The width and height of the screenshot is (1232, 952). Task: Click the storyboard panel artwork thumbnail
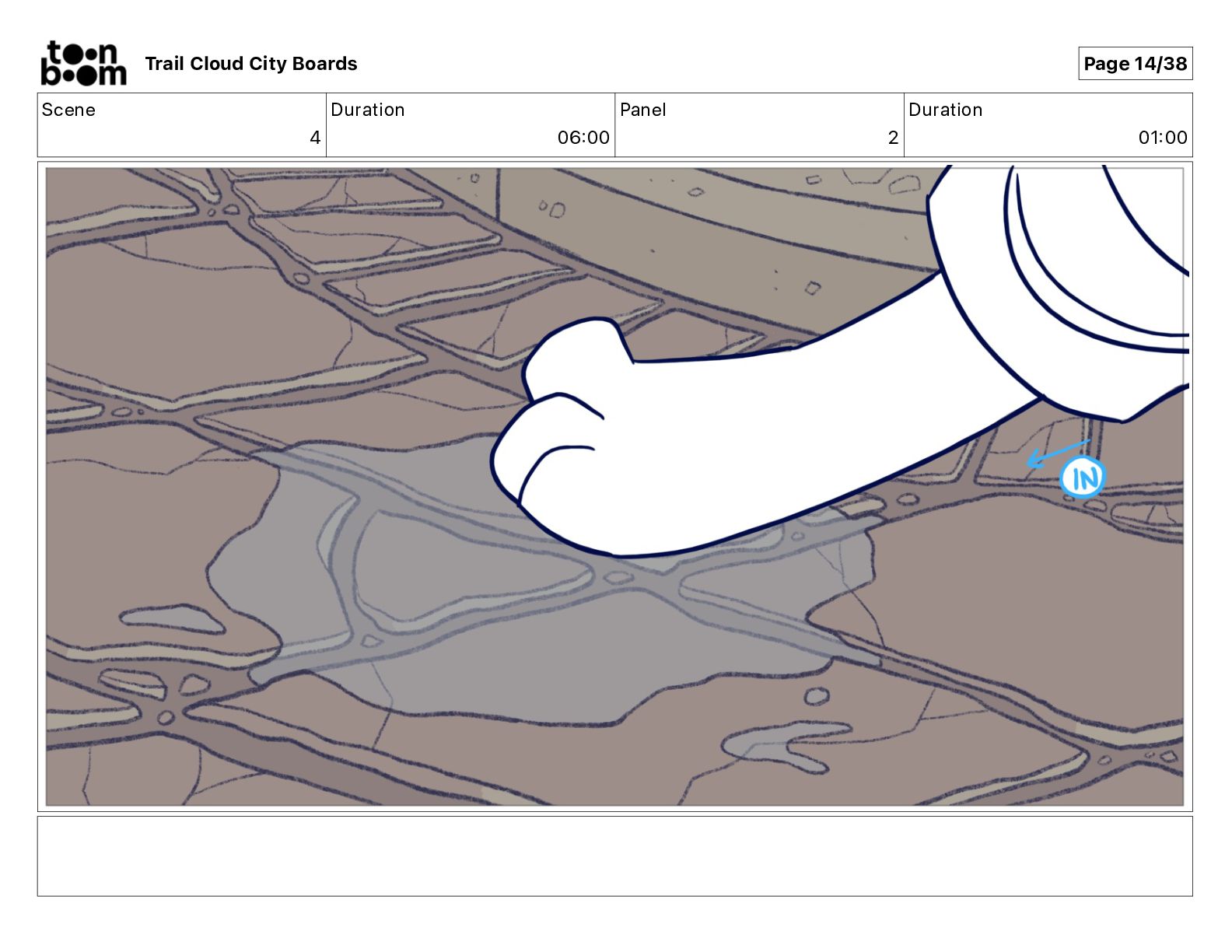[614, 486]
